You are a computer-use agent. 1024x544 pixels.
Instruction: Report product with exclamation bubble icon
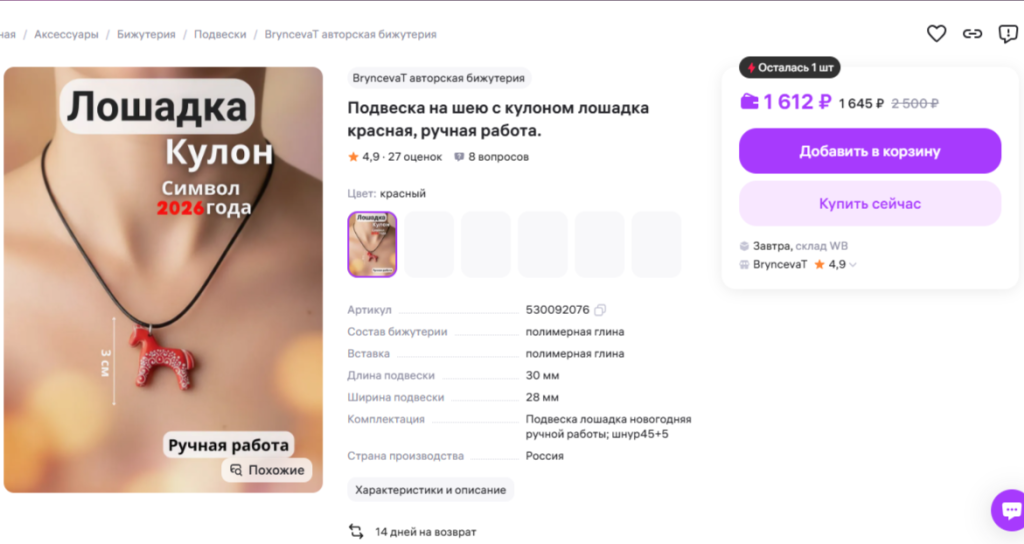coord(1008,33)
